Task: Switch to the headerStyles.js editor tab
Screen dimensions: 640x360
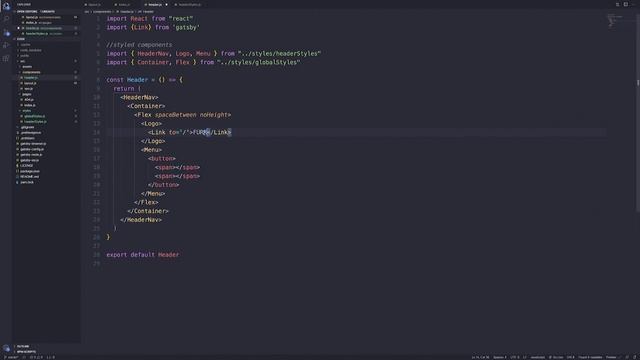Action: [189, 4]
